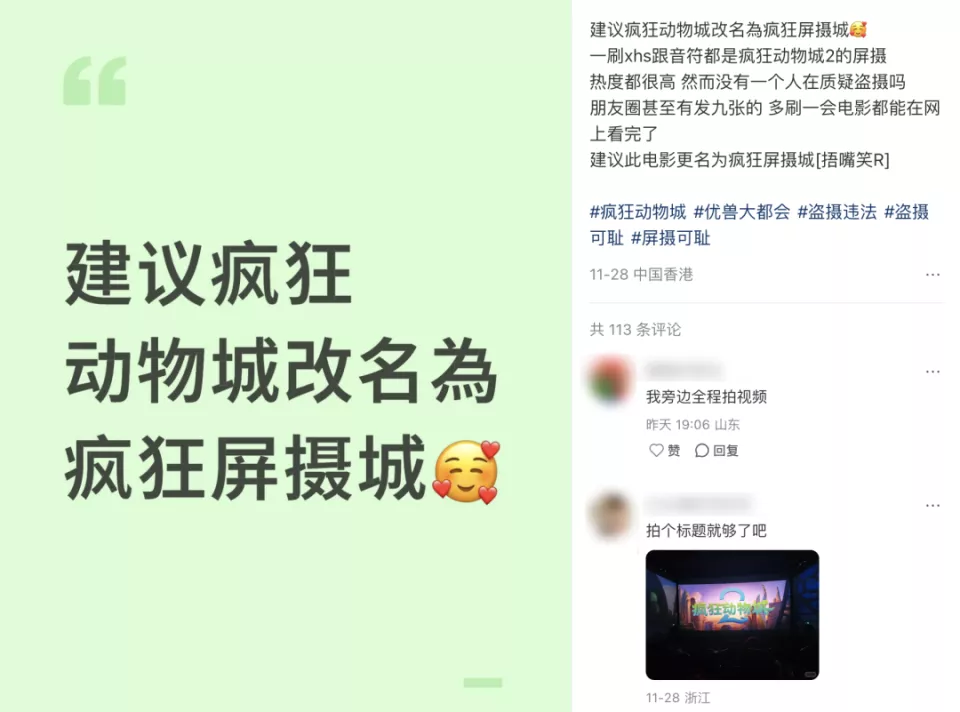Open options menu for the first comment
The width and height of the screenshot is (960, 712).
932,372
